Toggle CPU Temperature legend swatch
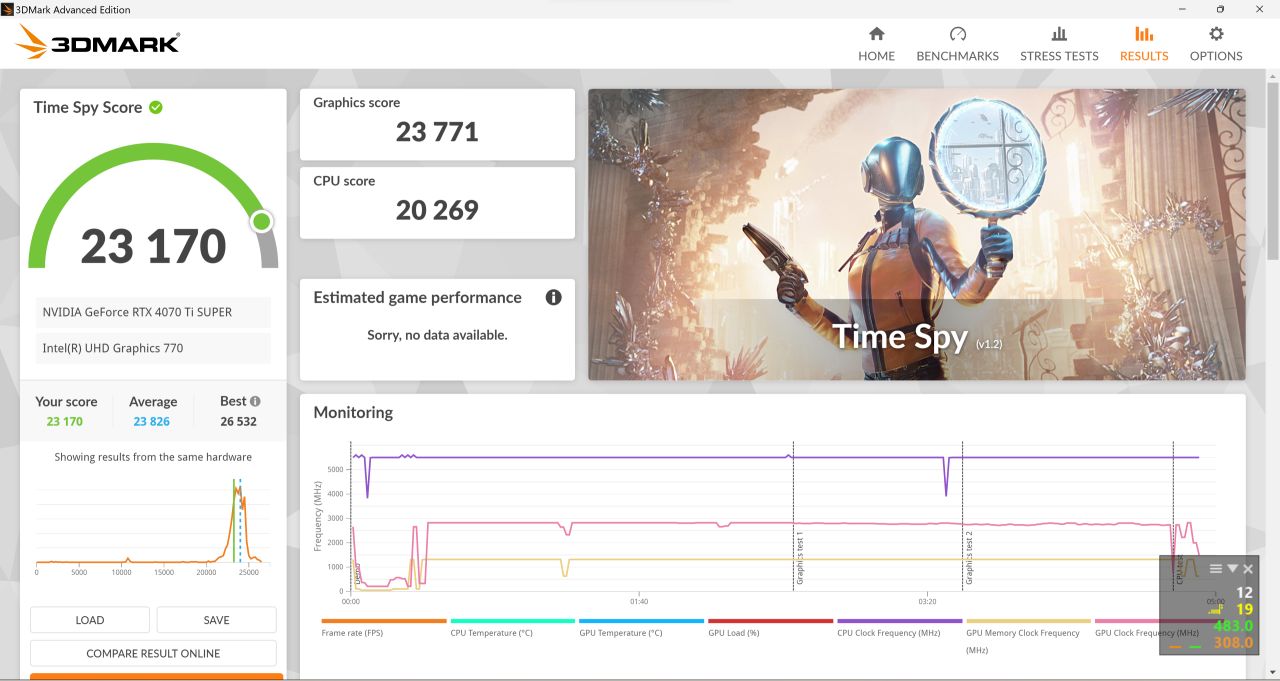The height and width of the screenshot is (681, 1280). tap(513, 621)
